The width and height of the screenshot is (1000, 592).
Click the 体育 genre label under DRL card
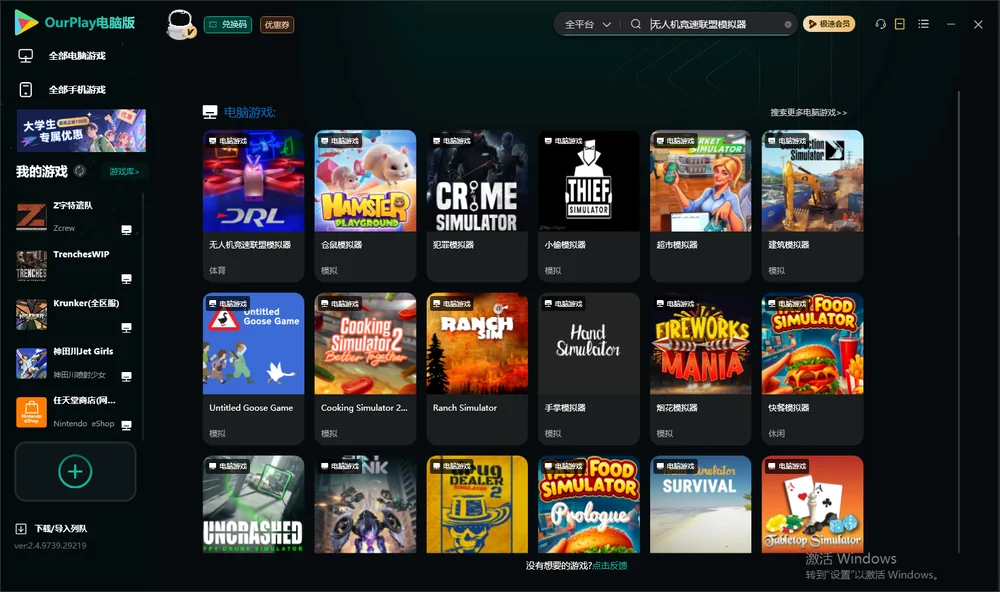point(217,270)
